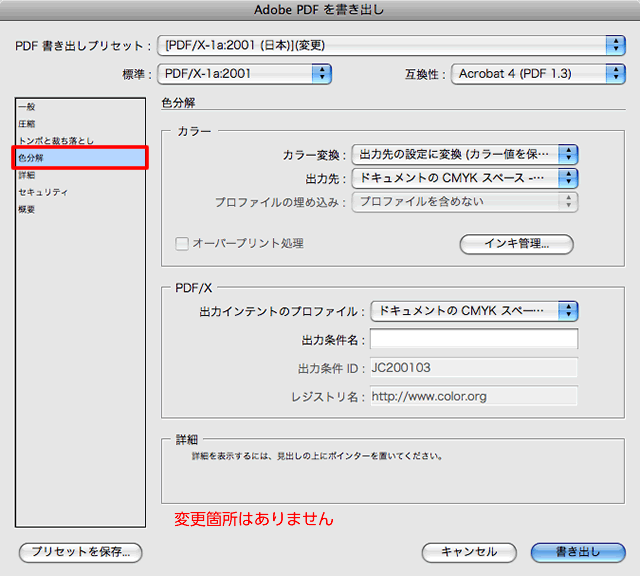Image resolution: width=640 pixels, height=576 pixels.
Task: Click the インキ管理... button
Action: tap(516, 244)
